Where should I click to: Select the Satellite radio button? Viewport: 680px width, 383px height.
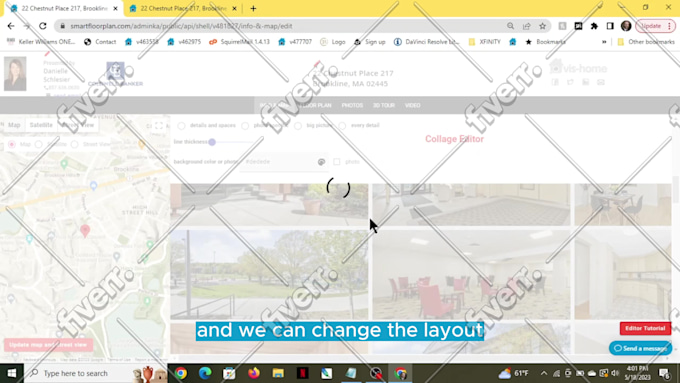coord(39,144)
